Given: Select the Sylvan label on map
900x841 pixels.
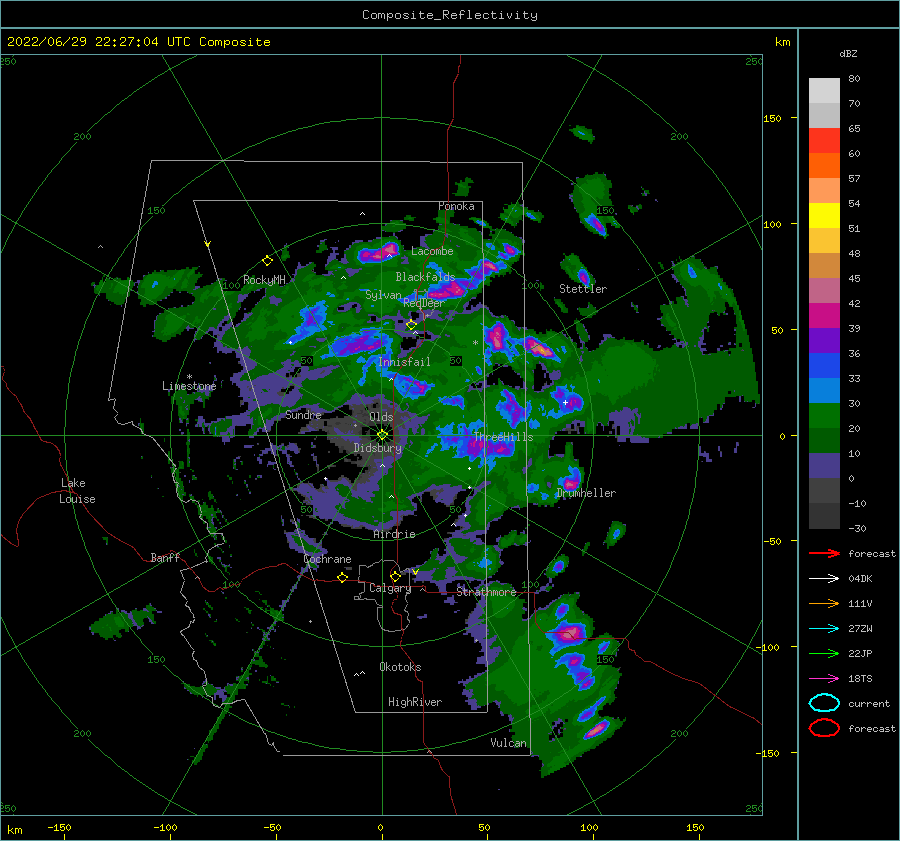Looking at the screenshot, I should tap(383, 295).
